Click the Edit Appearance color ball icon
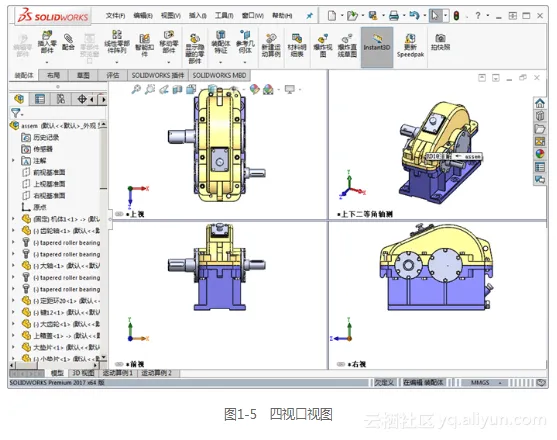 [254, 89]
